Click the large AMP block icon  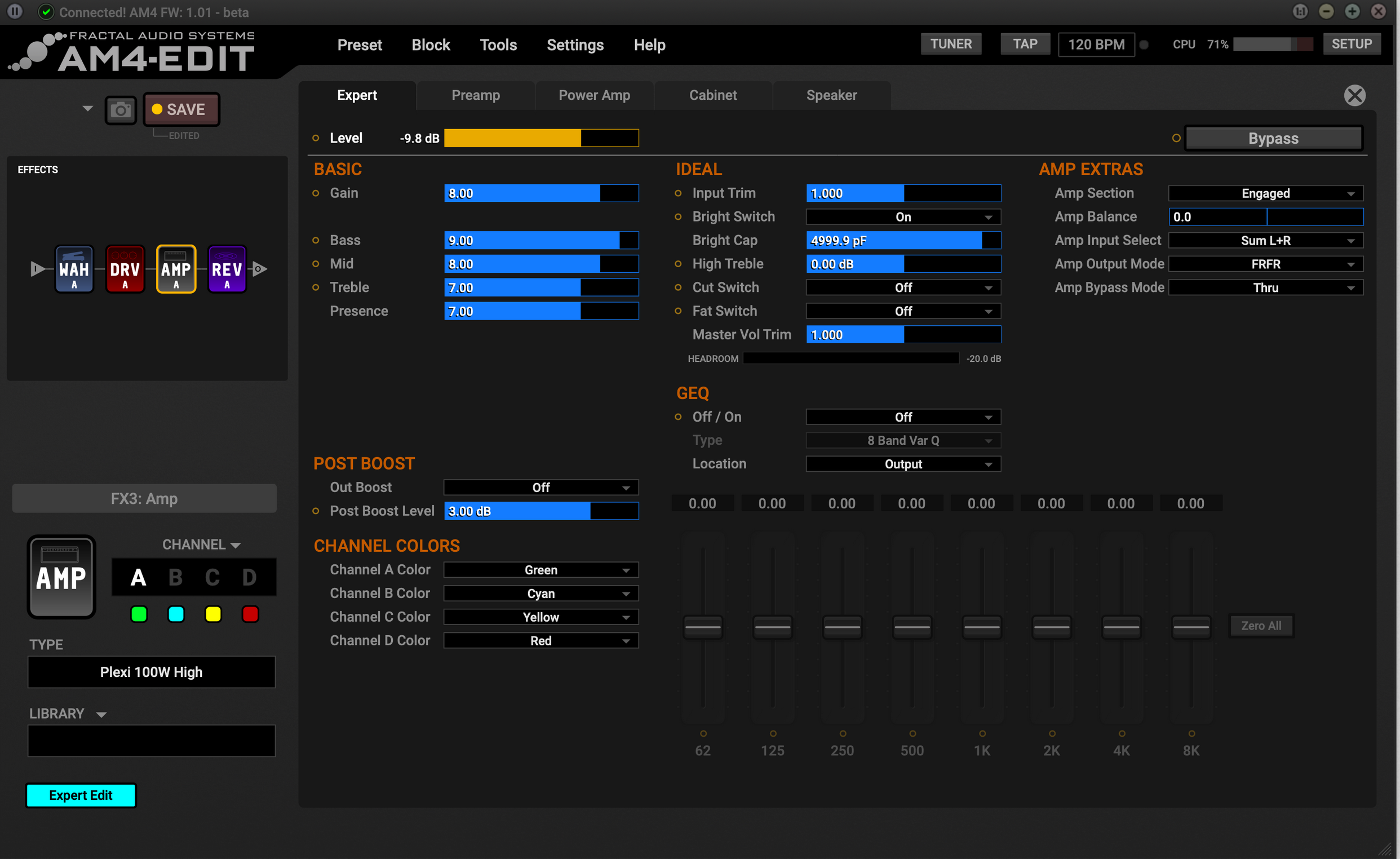coord(61,577)
